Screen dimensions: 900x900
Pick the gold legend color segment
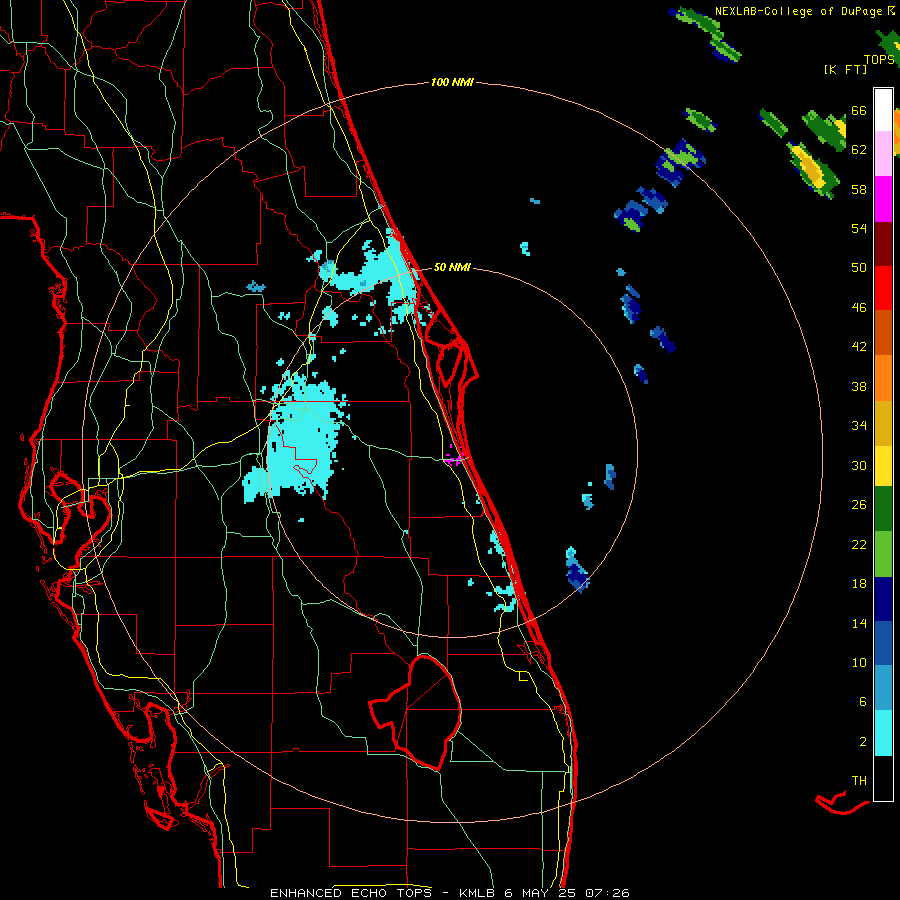coord(883,423)
